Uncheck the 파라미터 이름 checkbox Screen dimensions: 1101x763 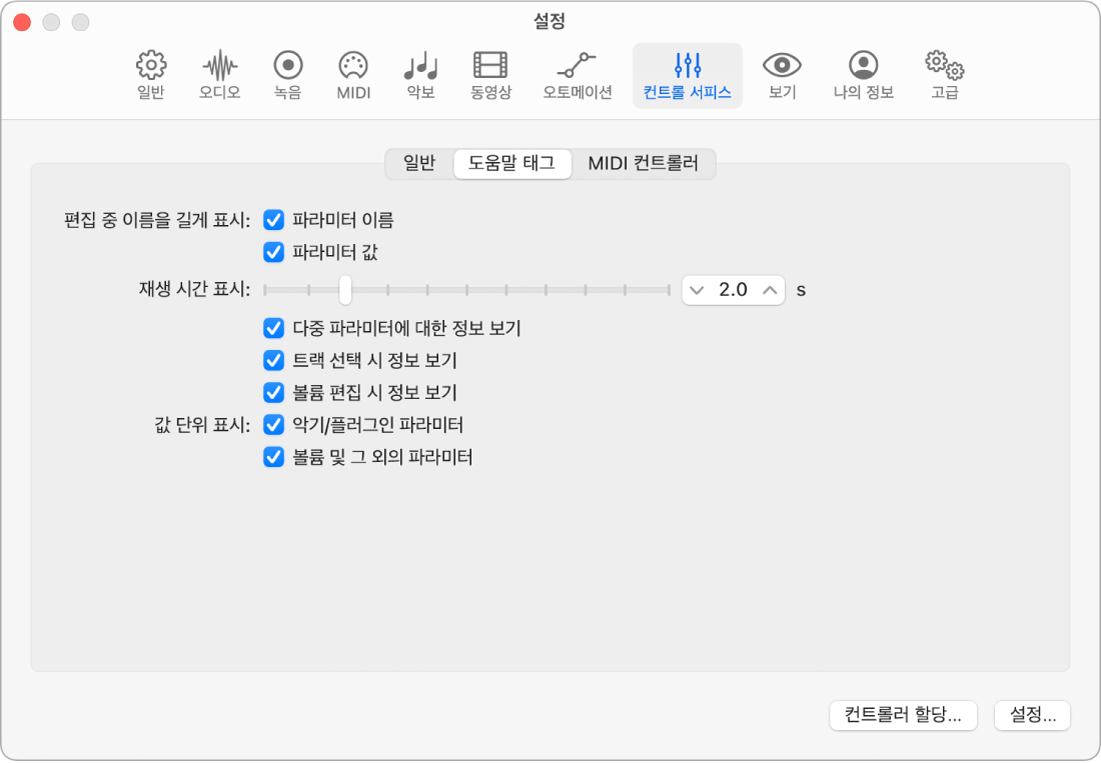point(274,220)
